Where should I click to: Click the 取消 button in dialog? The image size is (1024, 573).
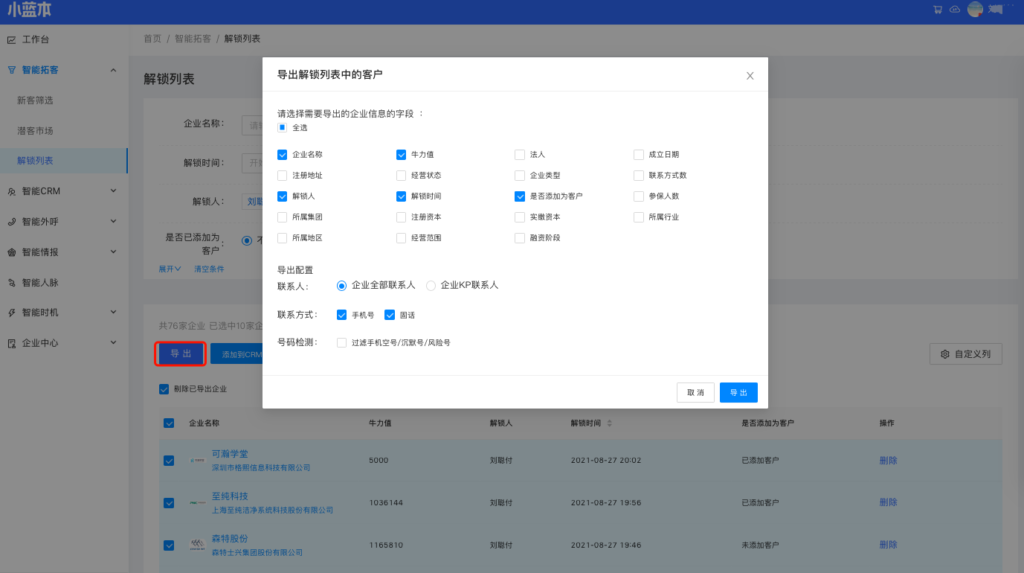pyautogui.click(x=695, y=392)
